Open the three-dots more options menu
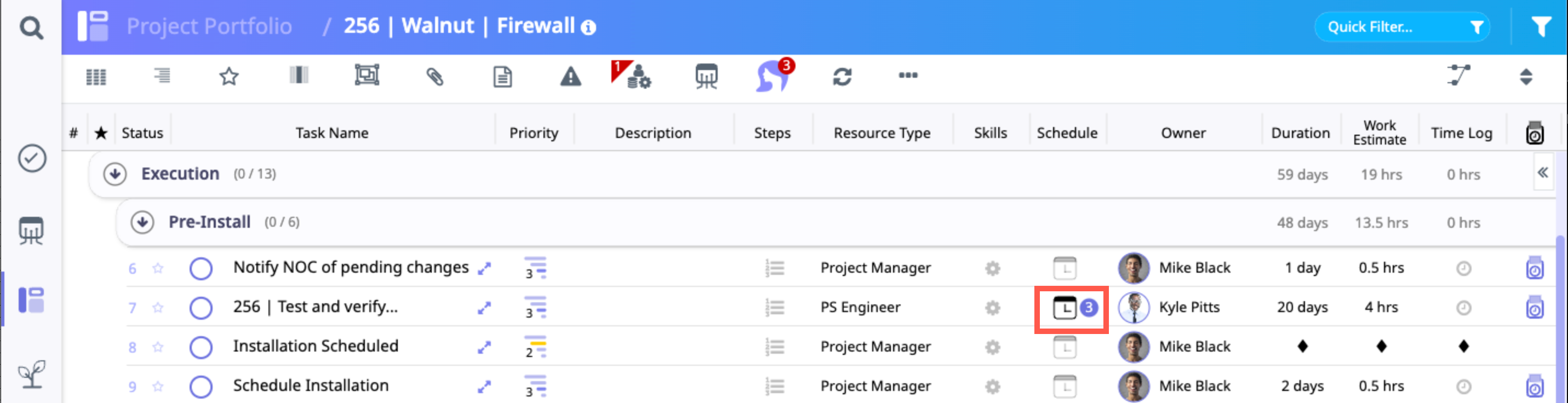 coord(908,76)
